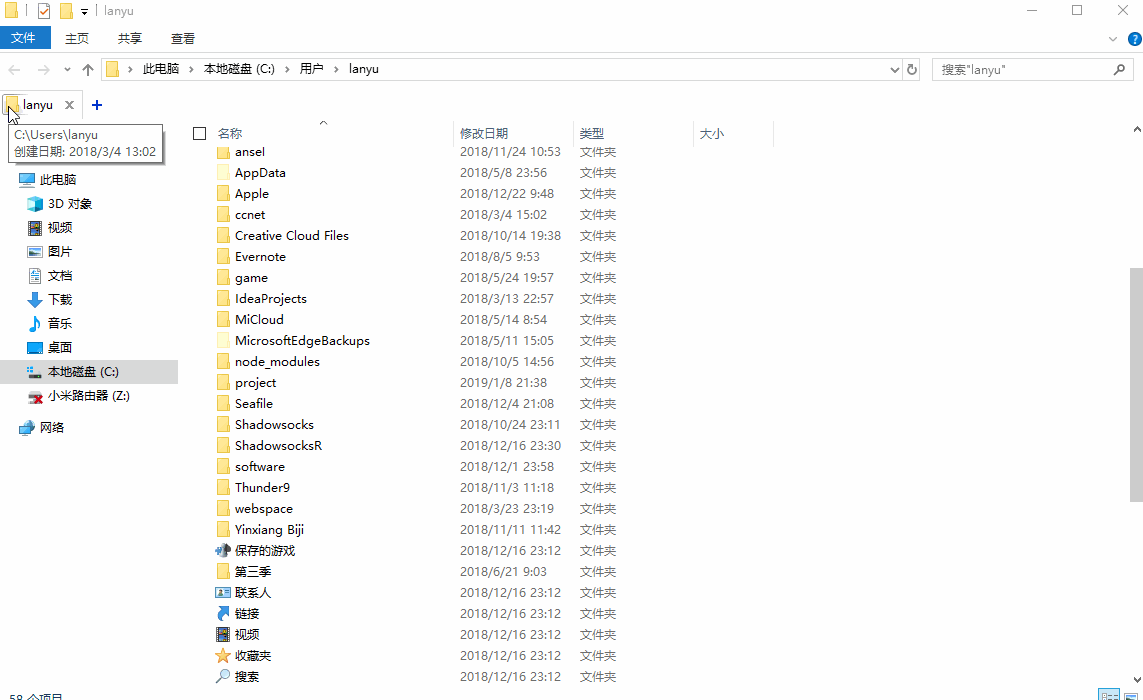
Task: Select the Apple folder
Action: click(251, 194)
